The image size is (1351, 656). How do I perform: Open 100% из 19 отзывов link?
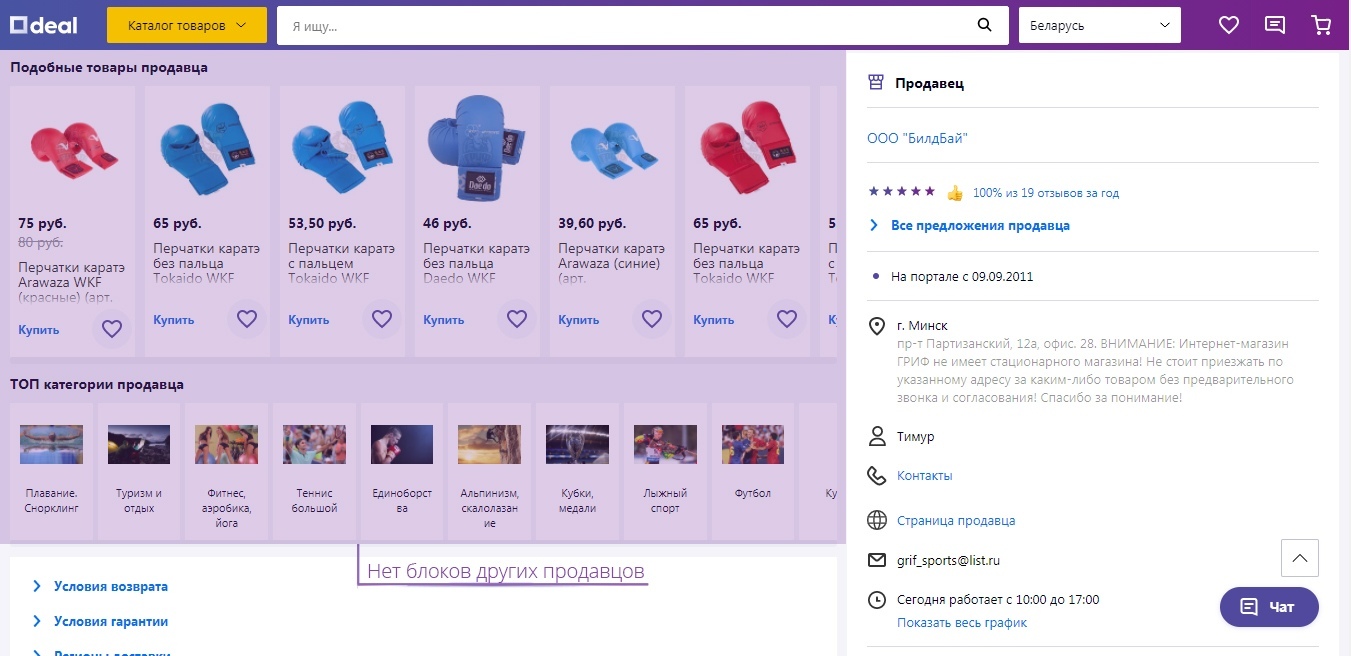pyautogui.click(x=1046, y=193)
